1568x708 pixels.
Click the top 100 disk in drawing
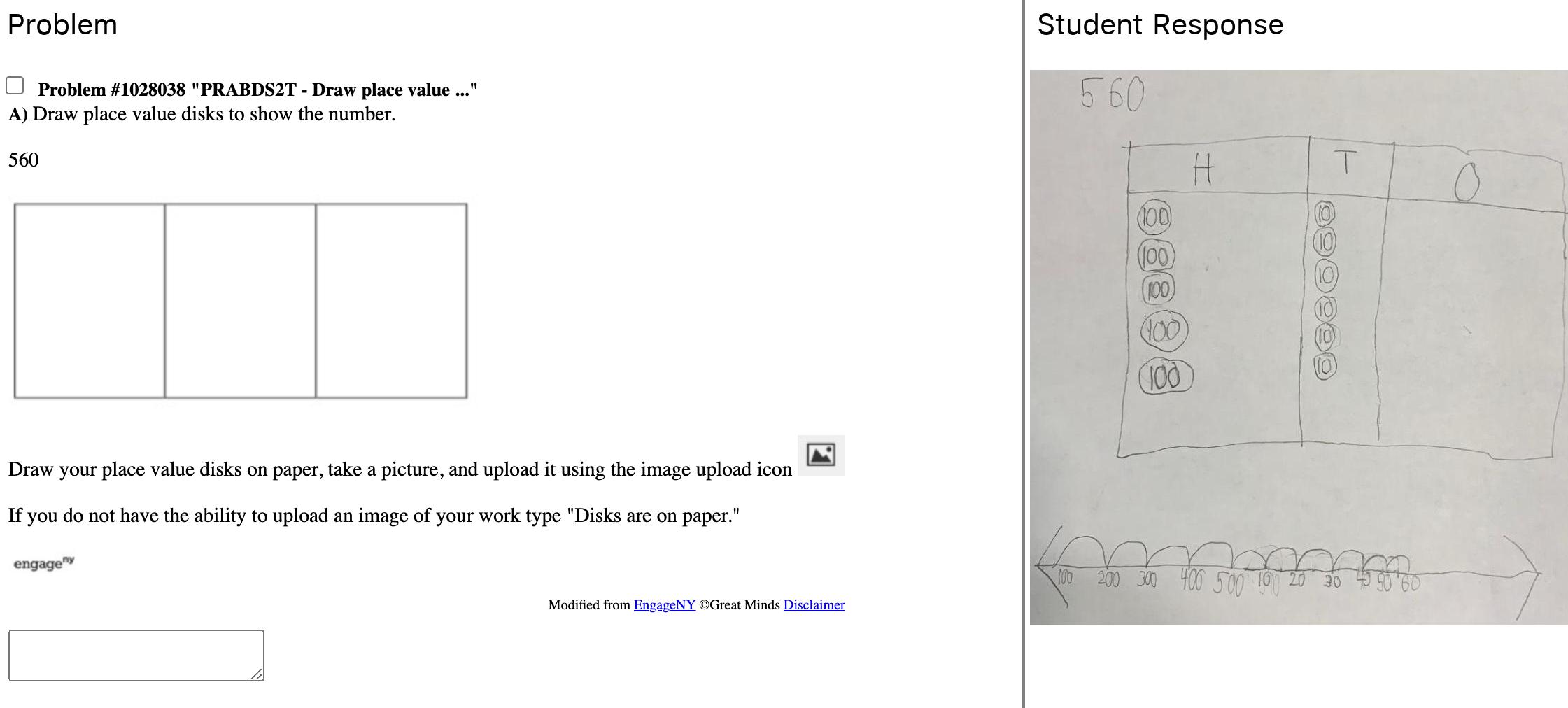pos(1154,218)
